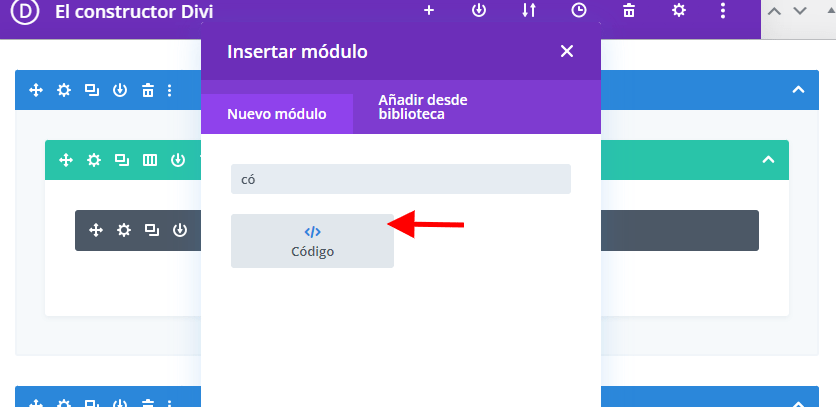Image resolution: width=836 pixels, height=407 pixels.
Task: Click portability import export arrows icon
Action: click(x=529, y=11)
